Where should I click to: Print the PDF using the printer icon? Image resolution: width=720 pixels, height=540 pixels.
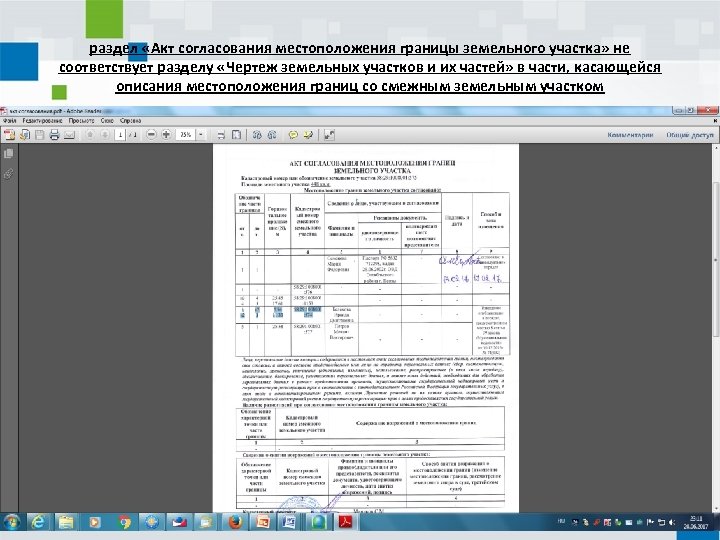(54, 135)
